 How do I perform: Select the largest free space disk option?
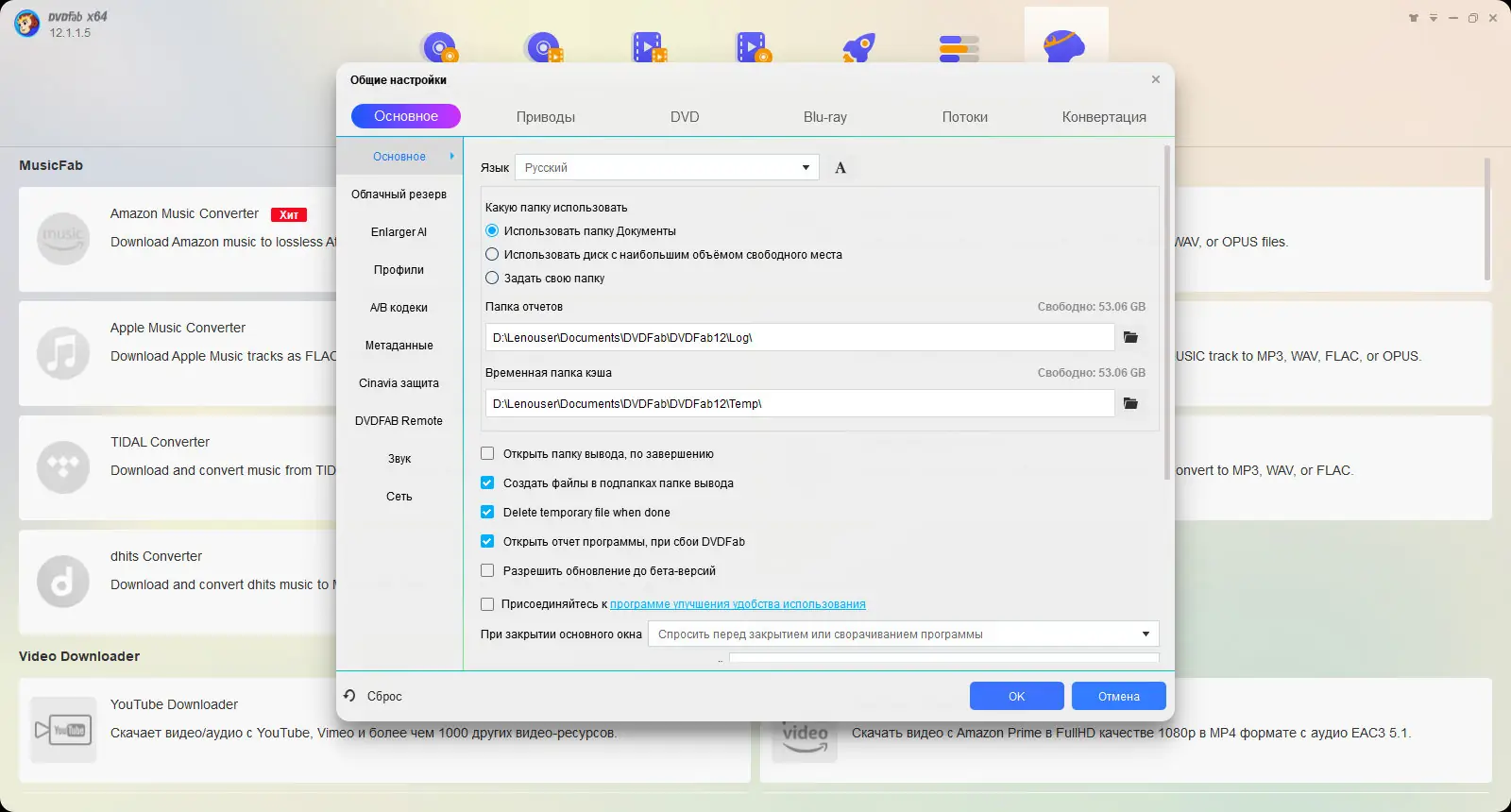pos(492,254)
